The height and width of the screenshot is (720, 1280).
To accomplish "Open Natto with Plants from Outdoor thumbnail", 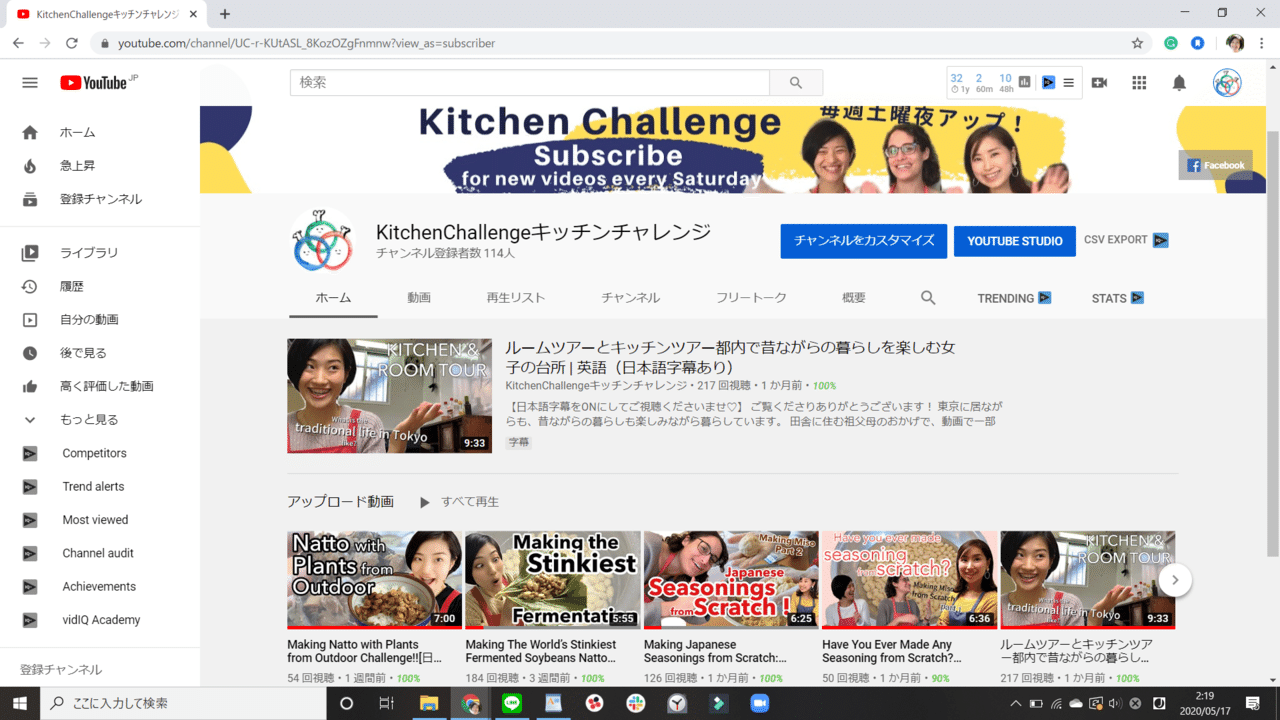I will point(375,580).
